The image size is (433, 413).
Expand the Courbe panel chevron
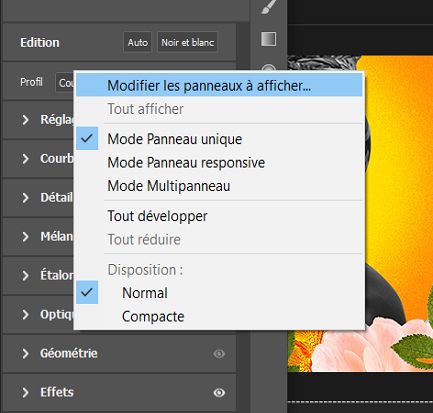coord(25,159)
